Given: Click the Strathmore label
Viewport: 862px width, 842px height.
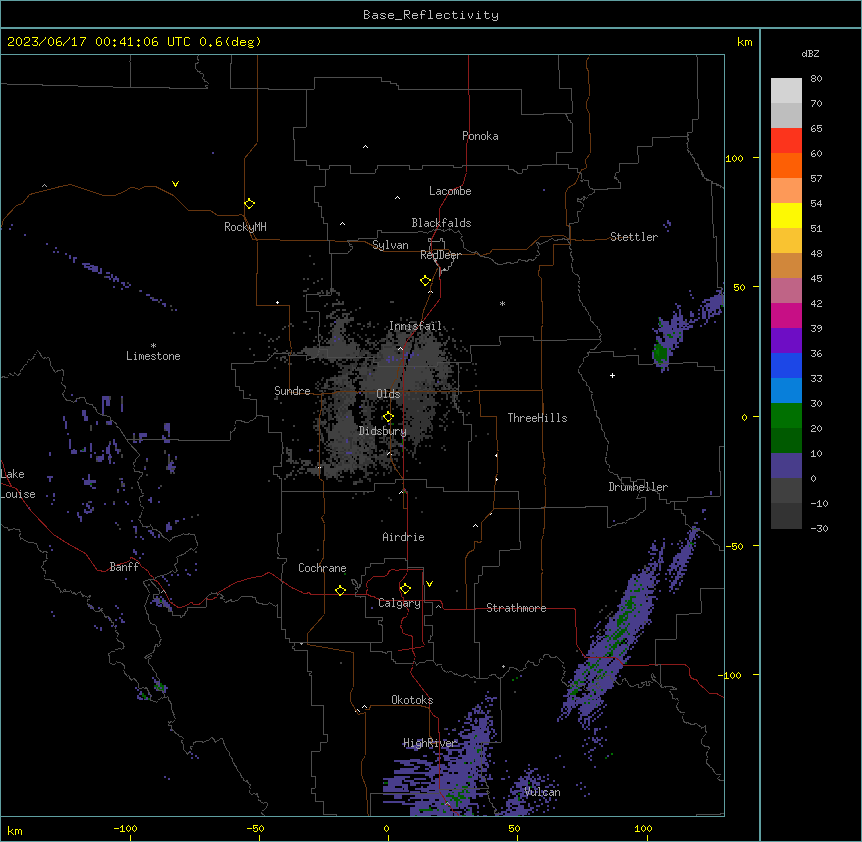Looking at the screenshot, I should tap(516, 608).
